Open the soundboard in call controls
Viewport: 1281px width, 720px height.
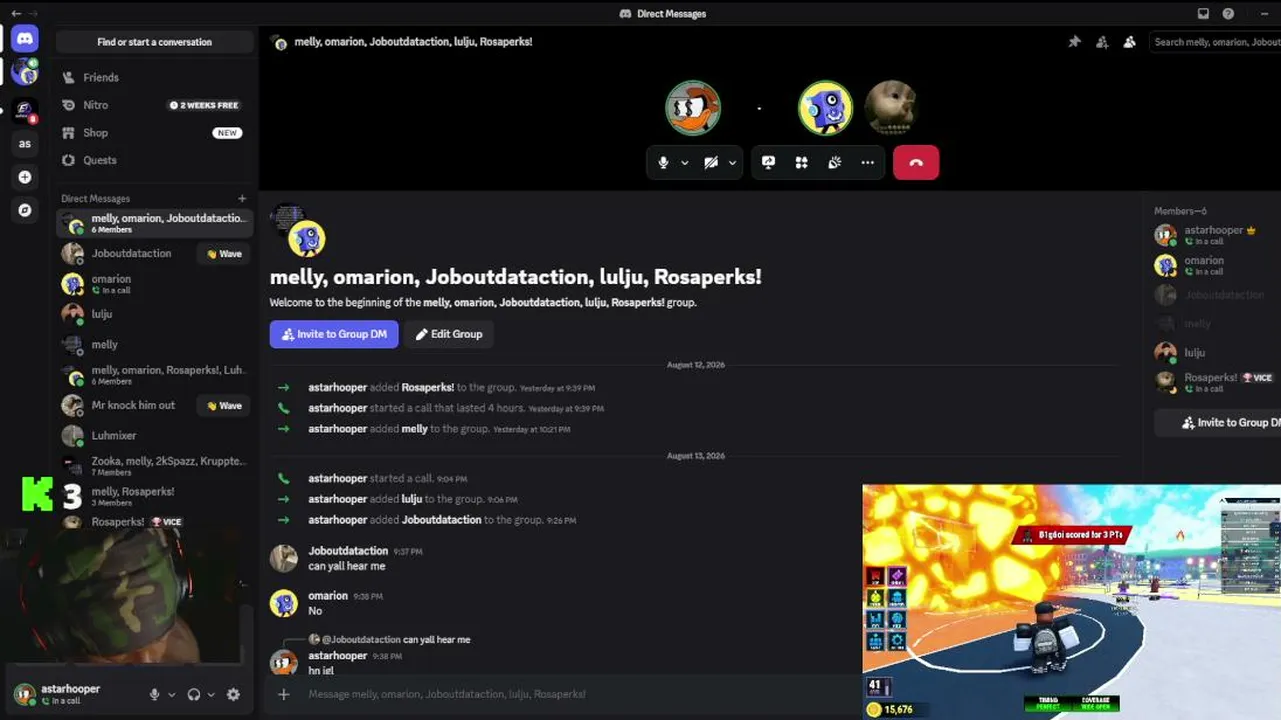click(x=834, y=162)
